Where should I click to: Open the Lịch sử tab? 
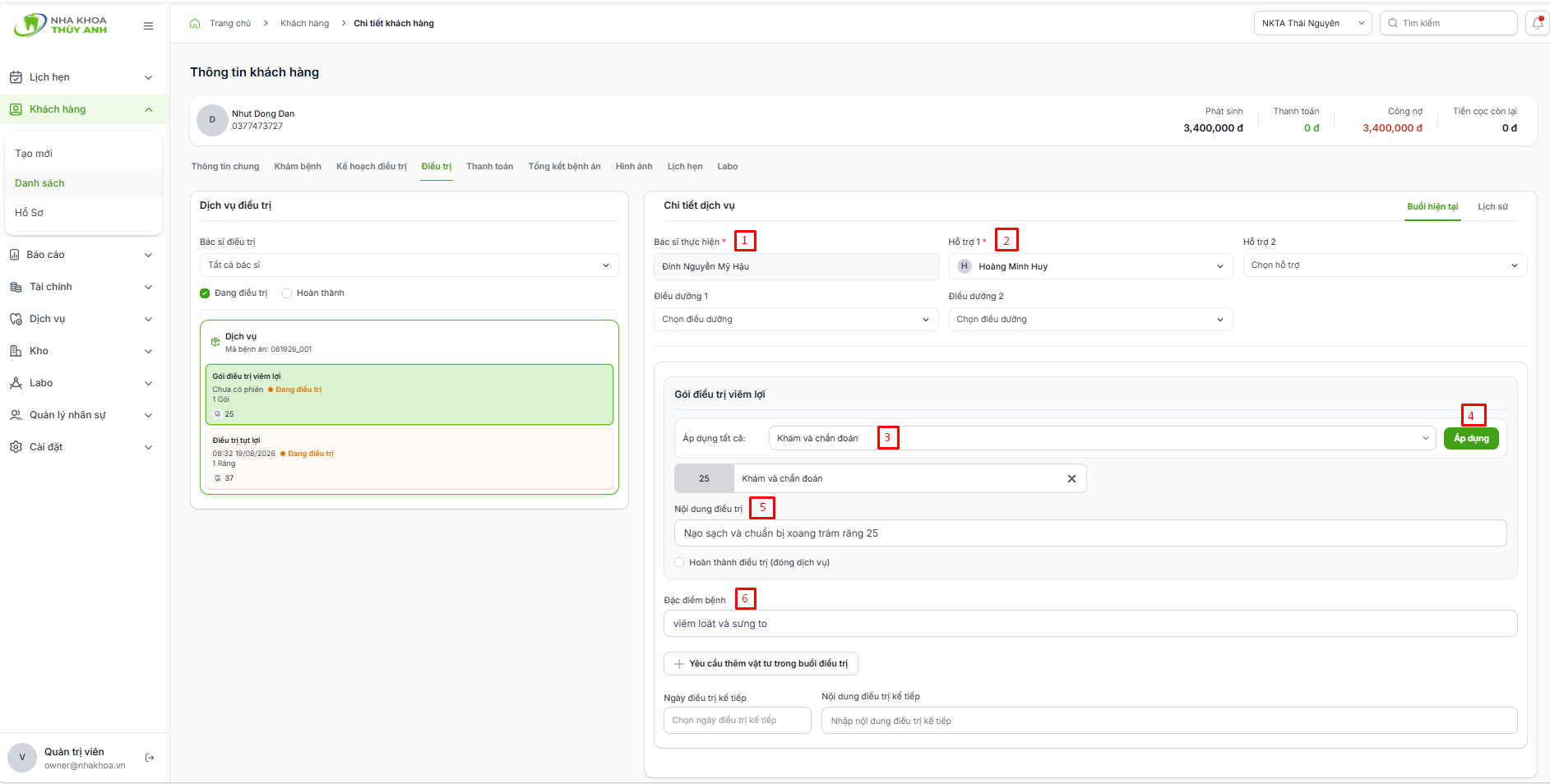point(1492,207)
